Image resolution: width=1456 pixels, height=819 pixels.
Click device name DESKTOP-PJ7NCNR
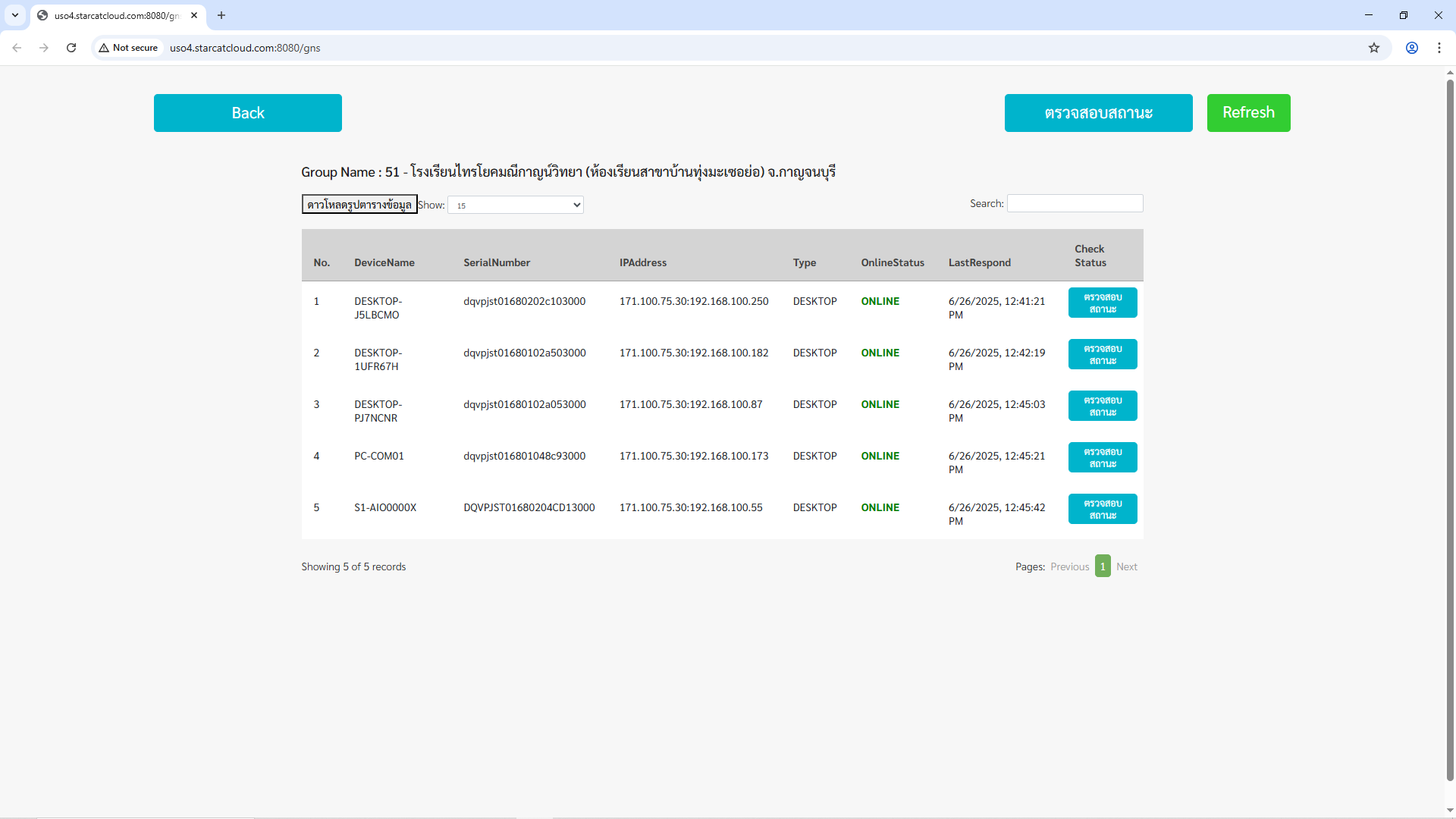(x=378, y=411)
